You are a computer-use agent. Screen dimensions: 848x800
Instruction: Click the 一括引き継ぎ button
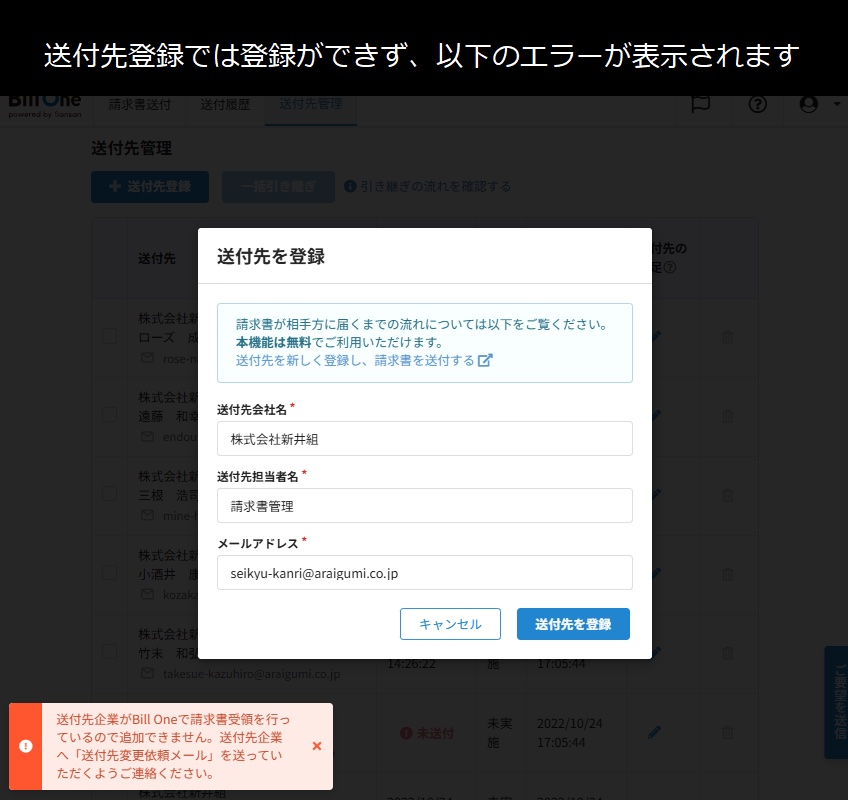point(278,187)
